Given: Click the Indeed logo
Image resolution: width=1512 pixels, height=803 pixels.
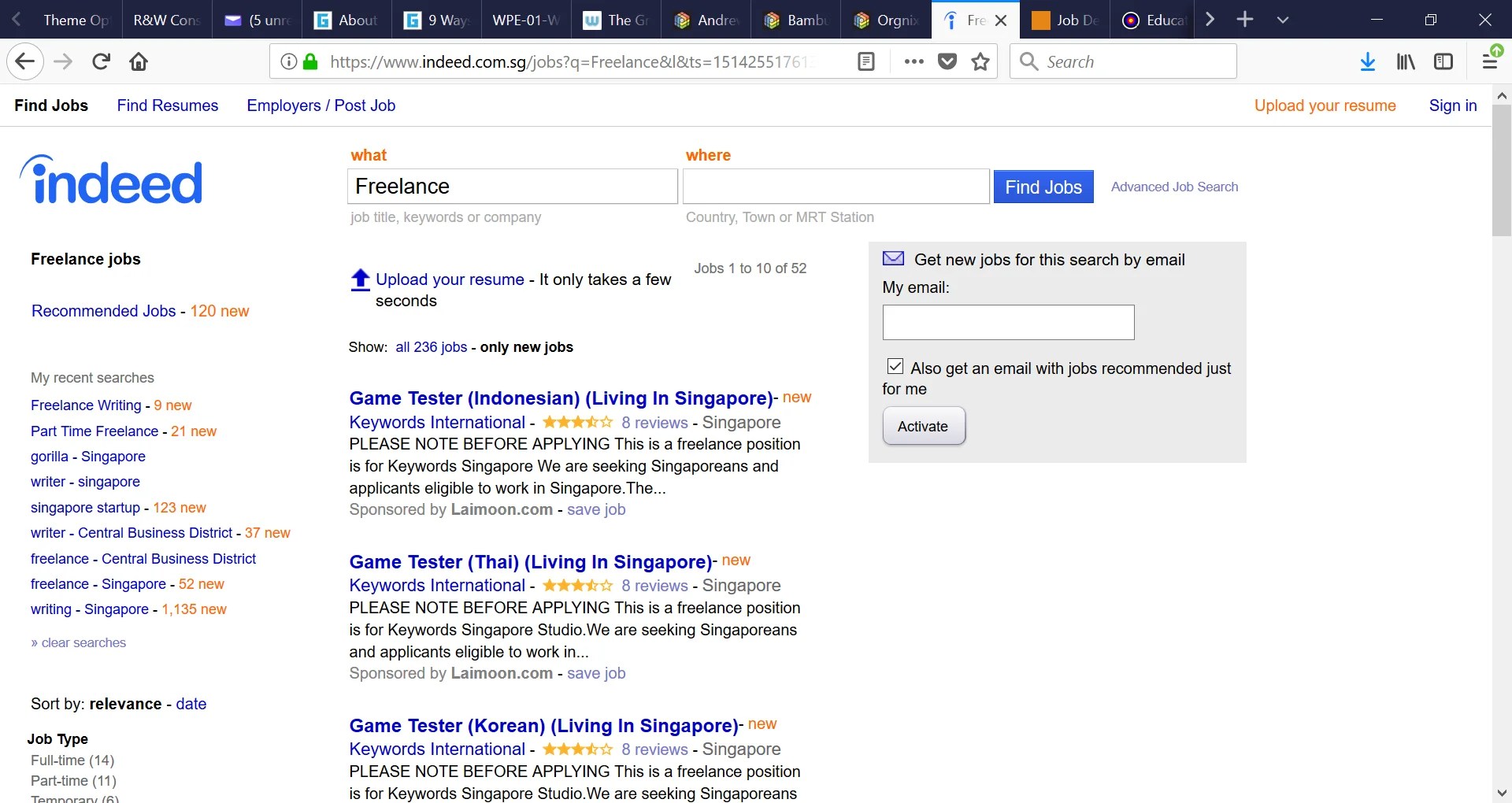Looking at the screenshot, I should [x=110, y=181].
